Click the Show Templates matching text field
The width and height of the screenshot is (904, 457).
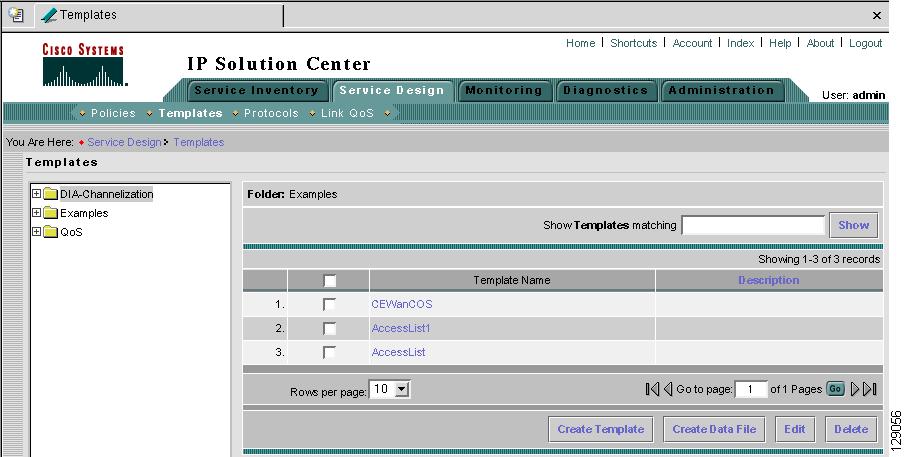[x=753, y=225]
